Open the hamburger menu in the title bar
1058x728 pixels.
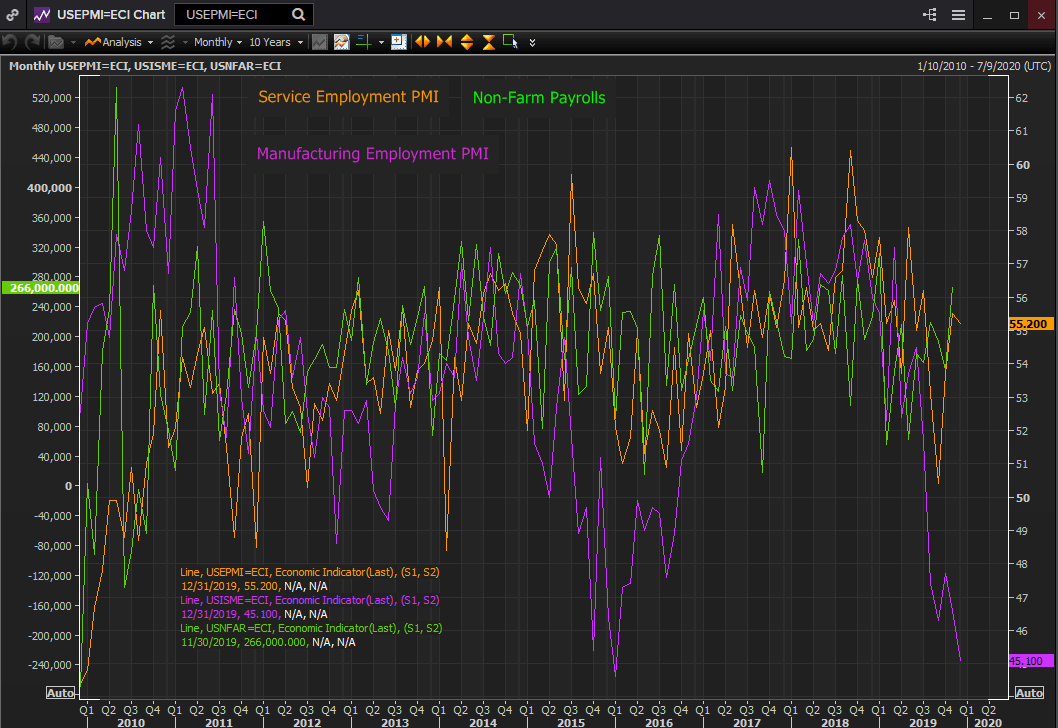(x=958, y=15)
